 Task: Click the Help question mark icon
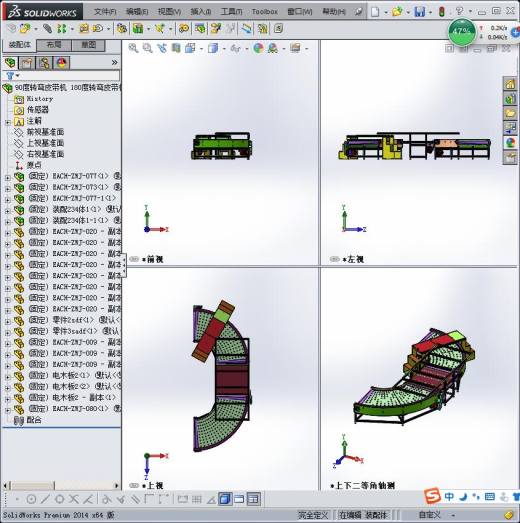460,11
